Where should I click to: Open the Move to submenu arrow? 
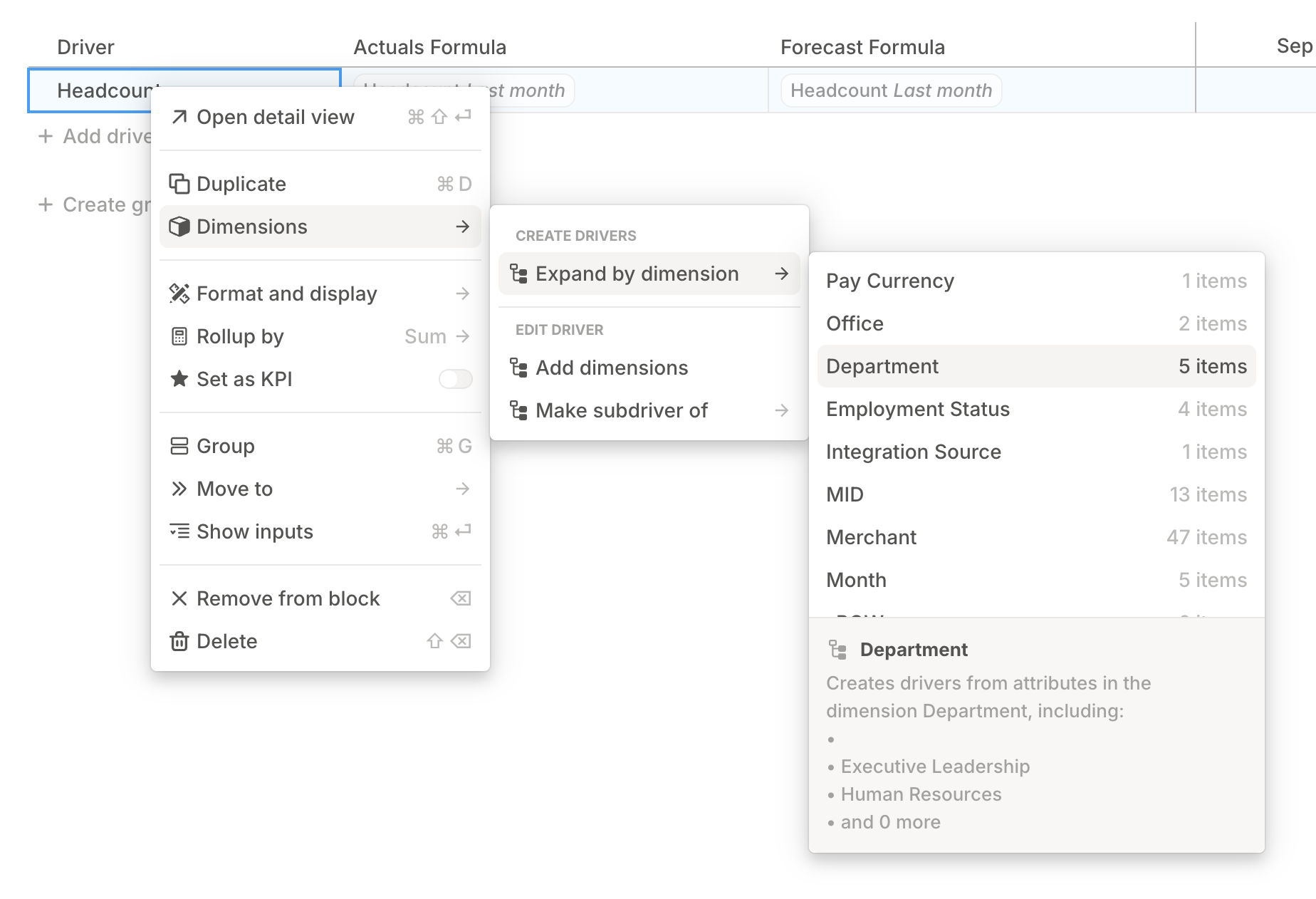pyautogui.click(x=462, y=489)
